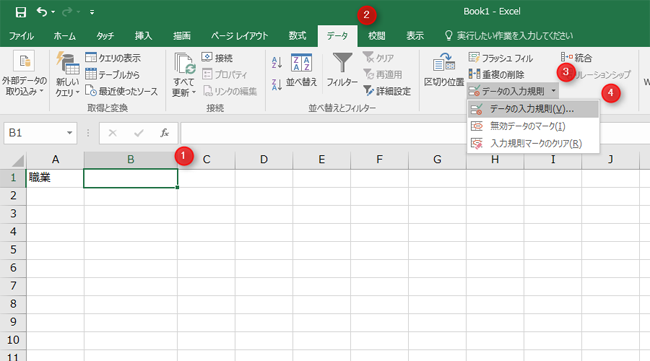Click the select-all corner triangle
The image size is (650, 361).
pyautogui.click(x=17, y=160)
